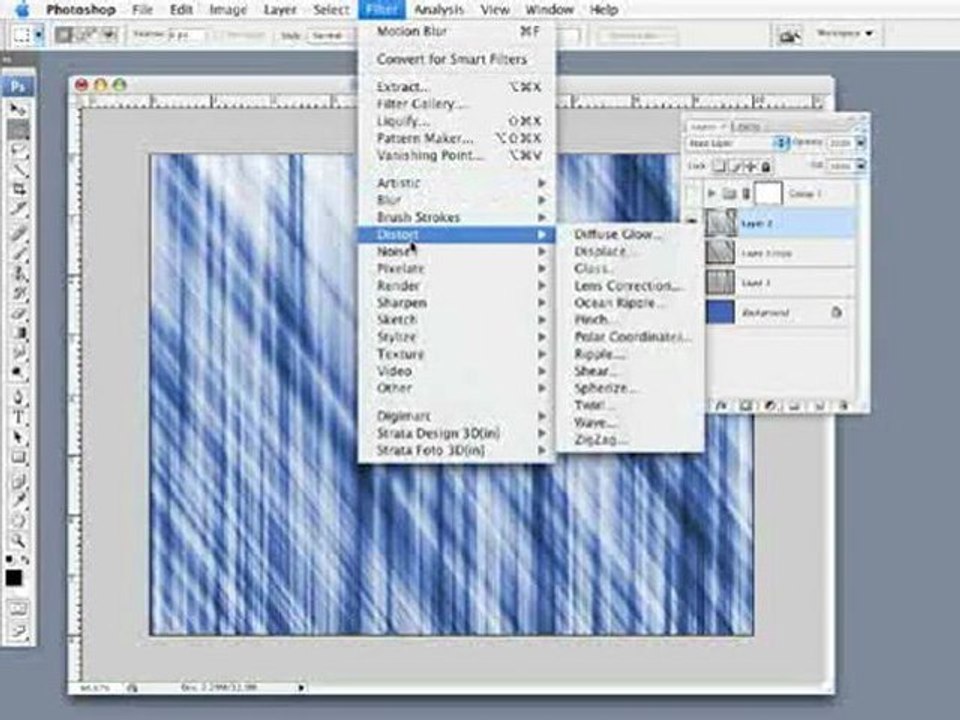Screen dimensions: 960x720
Task: Expand the Render filter submenu
Action: pos(457,285)
